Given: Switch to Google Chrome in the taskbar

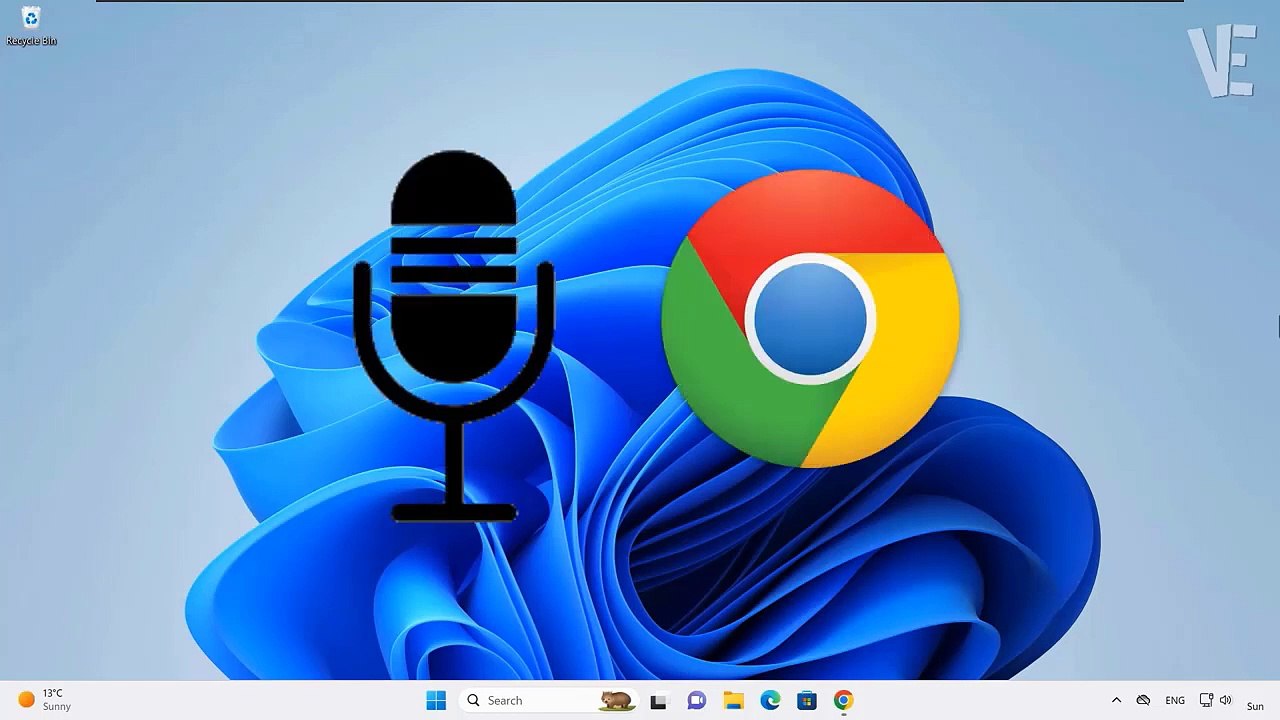Looking at the screenshot, I should 844,701.
